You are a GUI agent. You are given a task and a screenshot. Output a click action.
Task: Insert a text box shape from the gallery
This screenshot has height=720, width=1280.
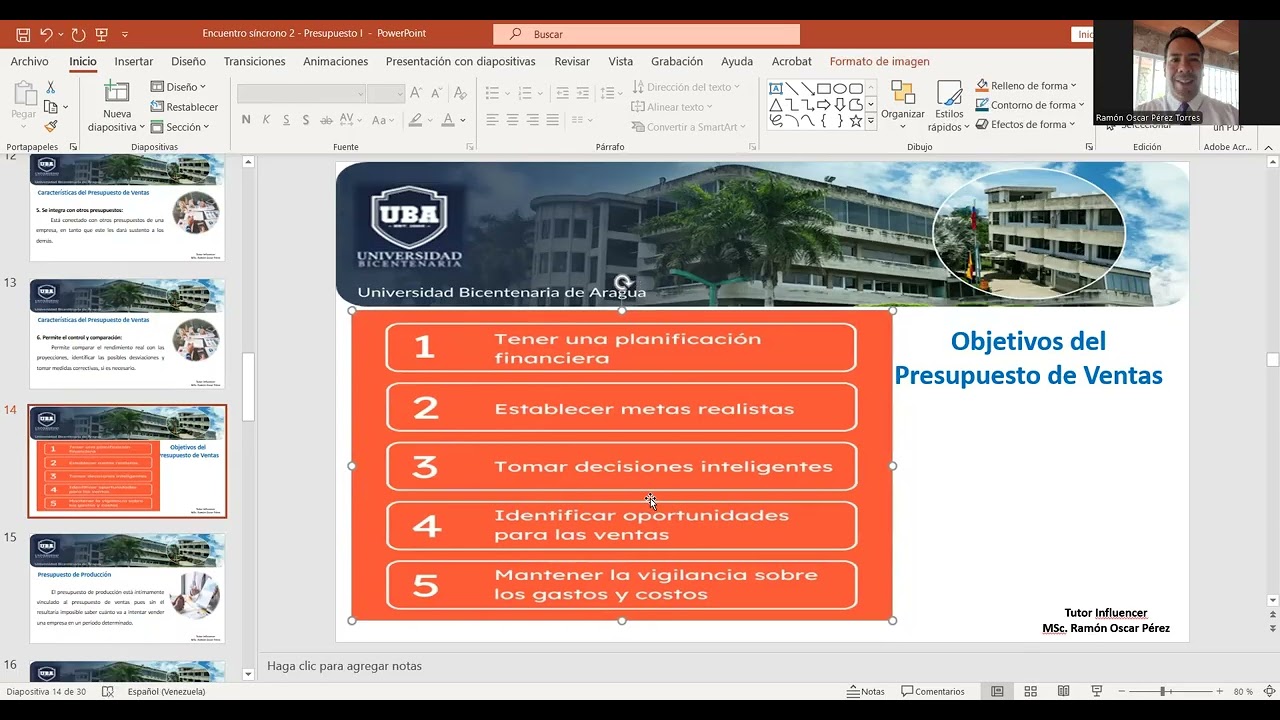click(x=776, y=88)
